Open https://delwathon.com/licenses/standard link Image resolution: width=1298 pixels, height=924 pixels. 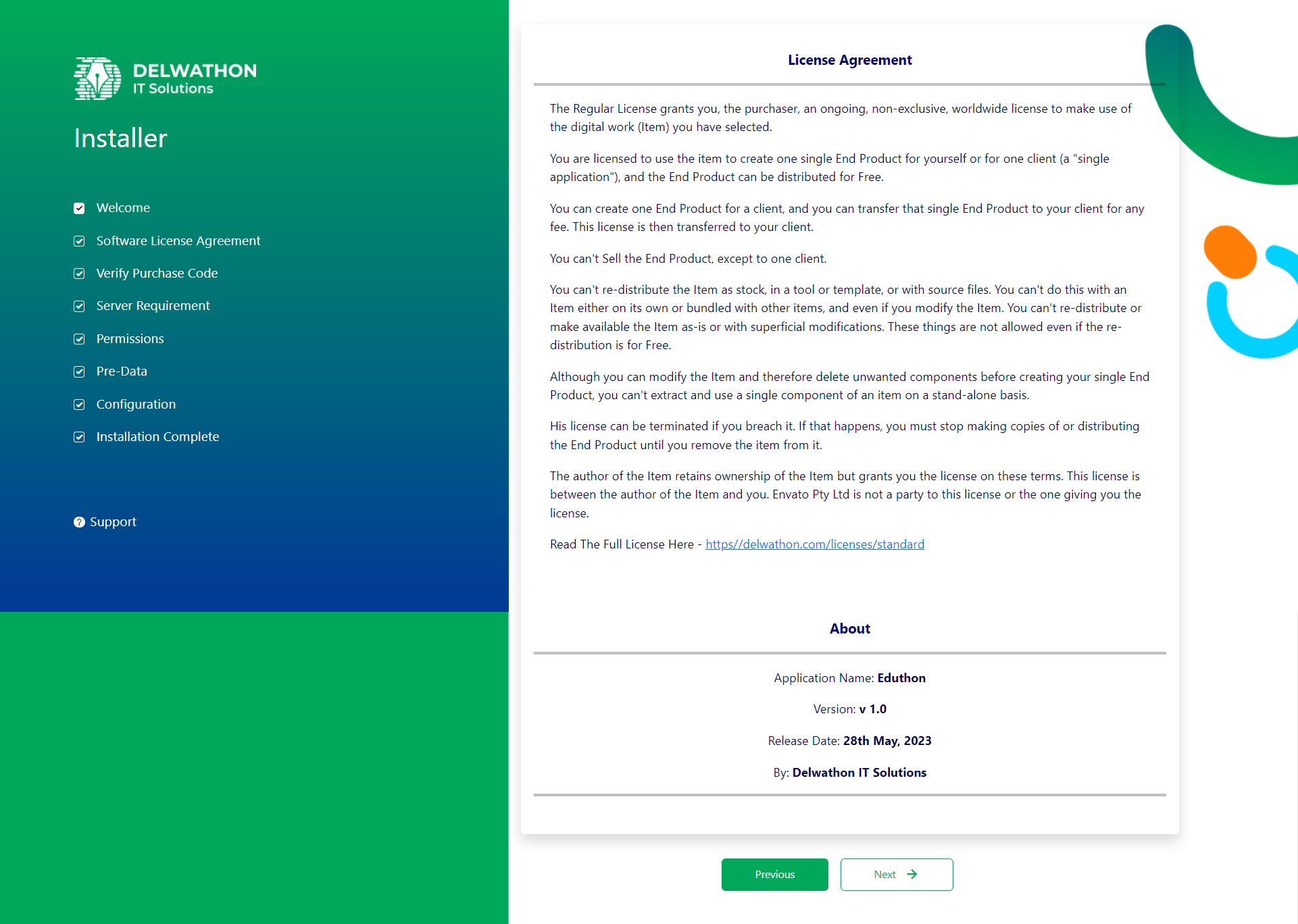(814, 544)
